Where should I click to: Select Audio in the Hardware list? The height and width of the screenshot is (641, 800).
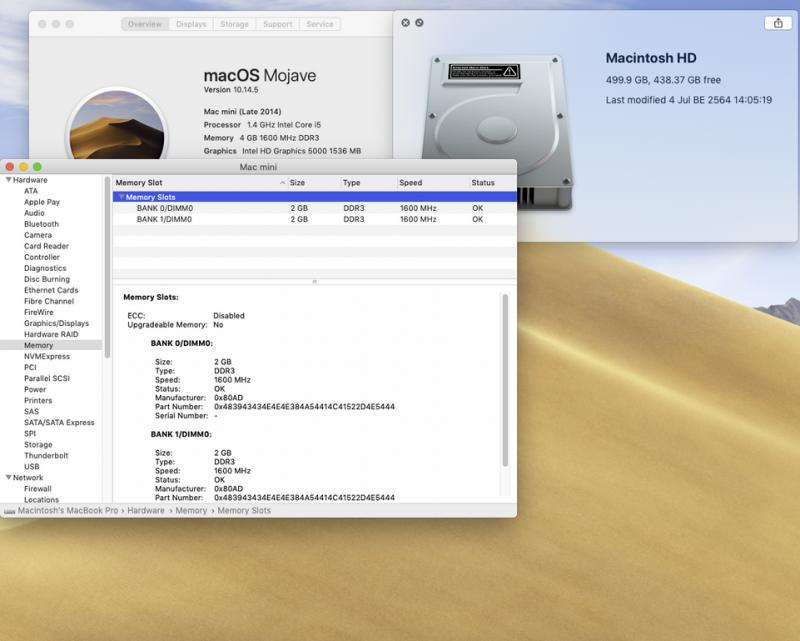click(x=34, y=213)
